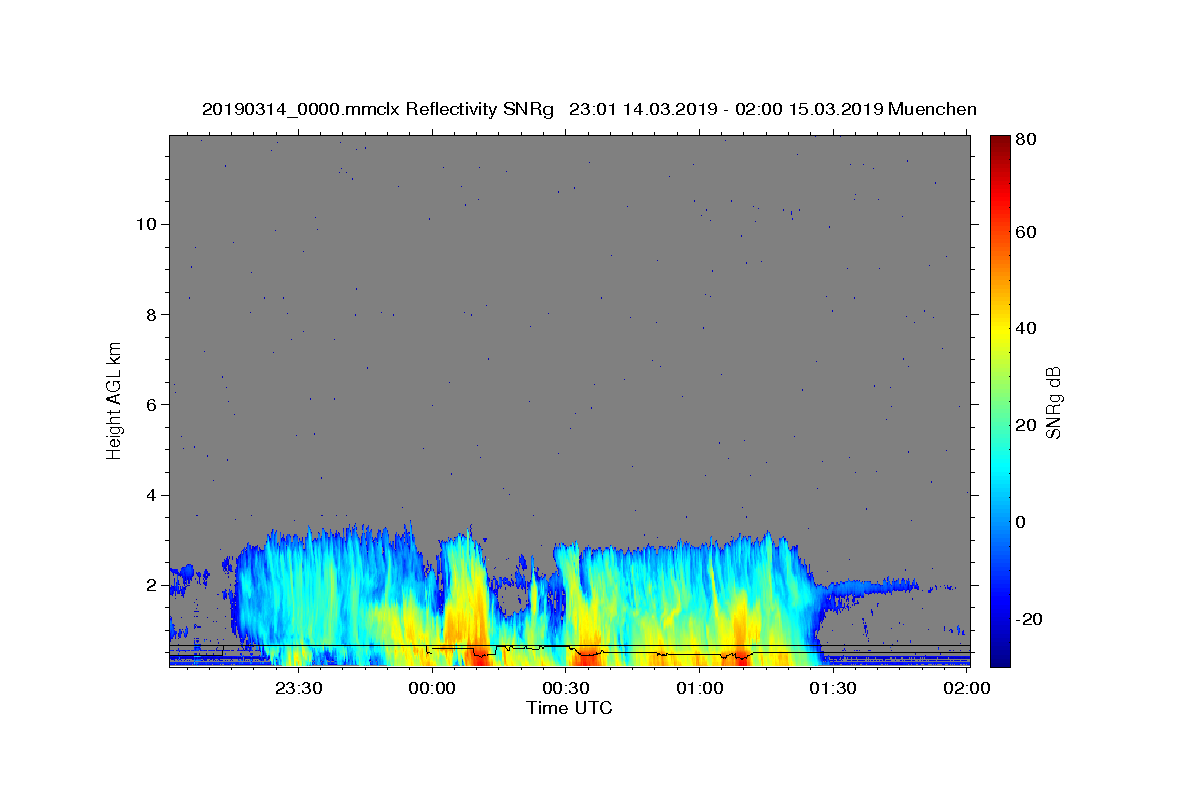1200x800 pixels.
Task: Click the colorbar value label 80
Action: click(x=1025, y=140)
